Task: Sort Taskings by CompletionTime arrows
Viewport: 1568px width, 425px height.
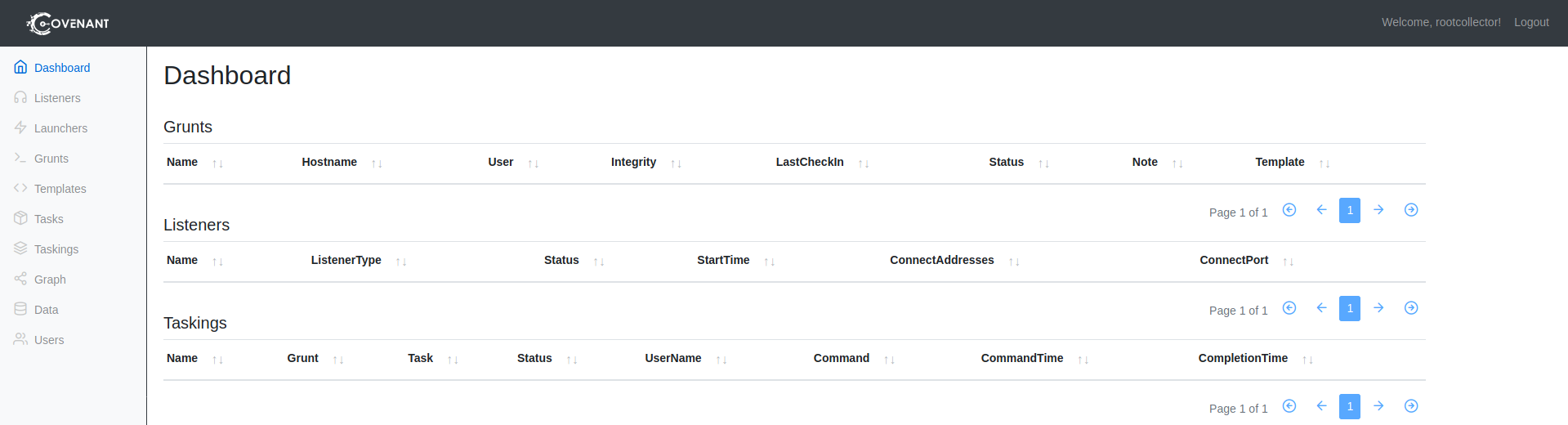Action: 1307,360
